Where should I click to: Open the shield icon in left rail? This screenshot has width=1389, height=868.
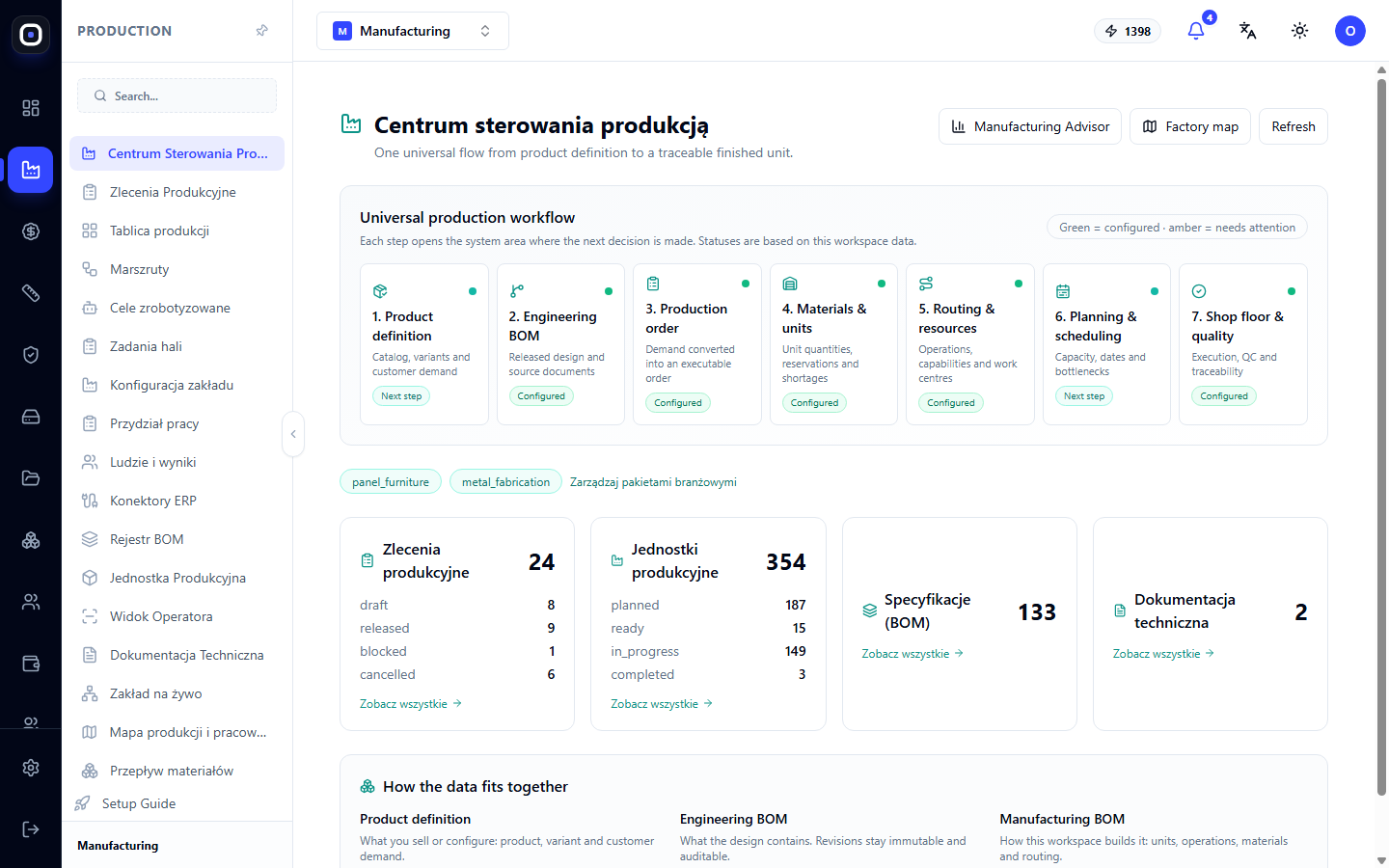31,355
